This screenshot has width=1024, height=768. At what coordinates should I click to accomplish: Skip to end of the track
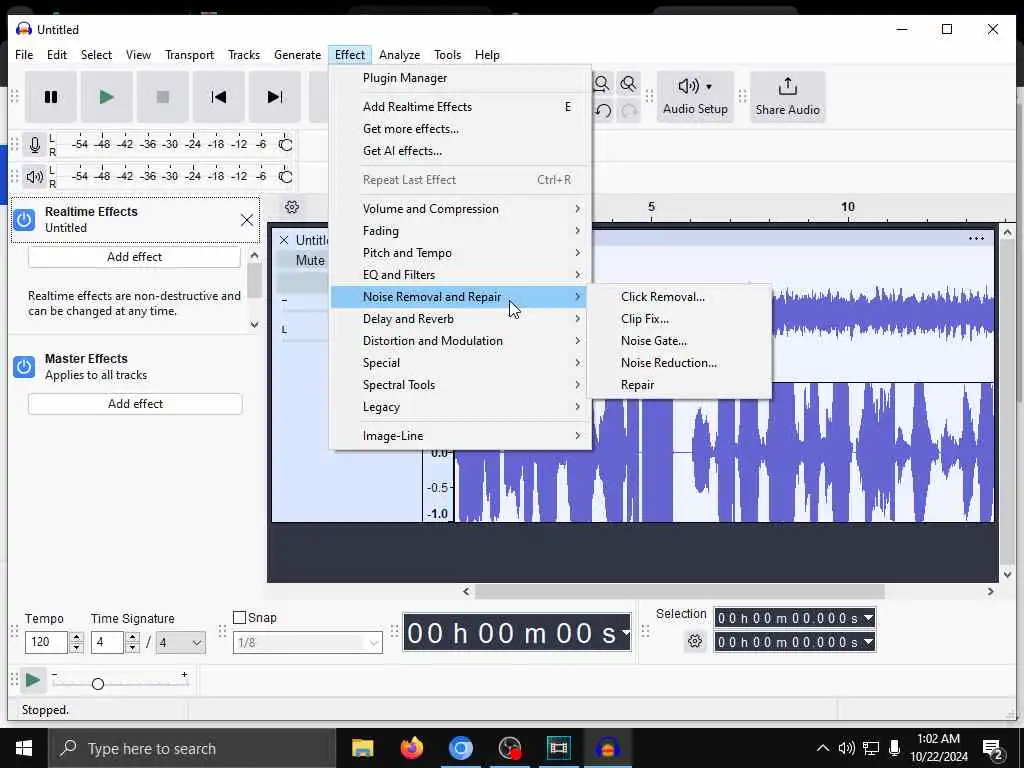[x=275, y=97]
